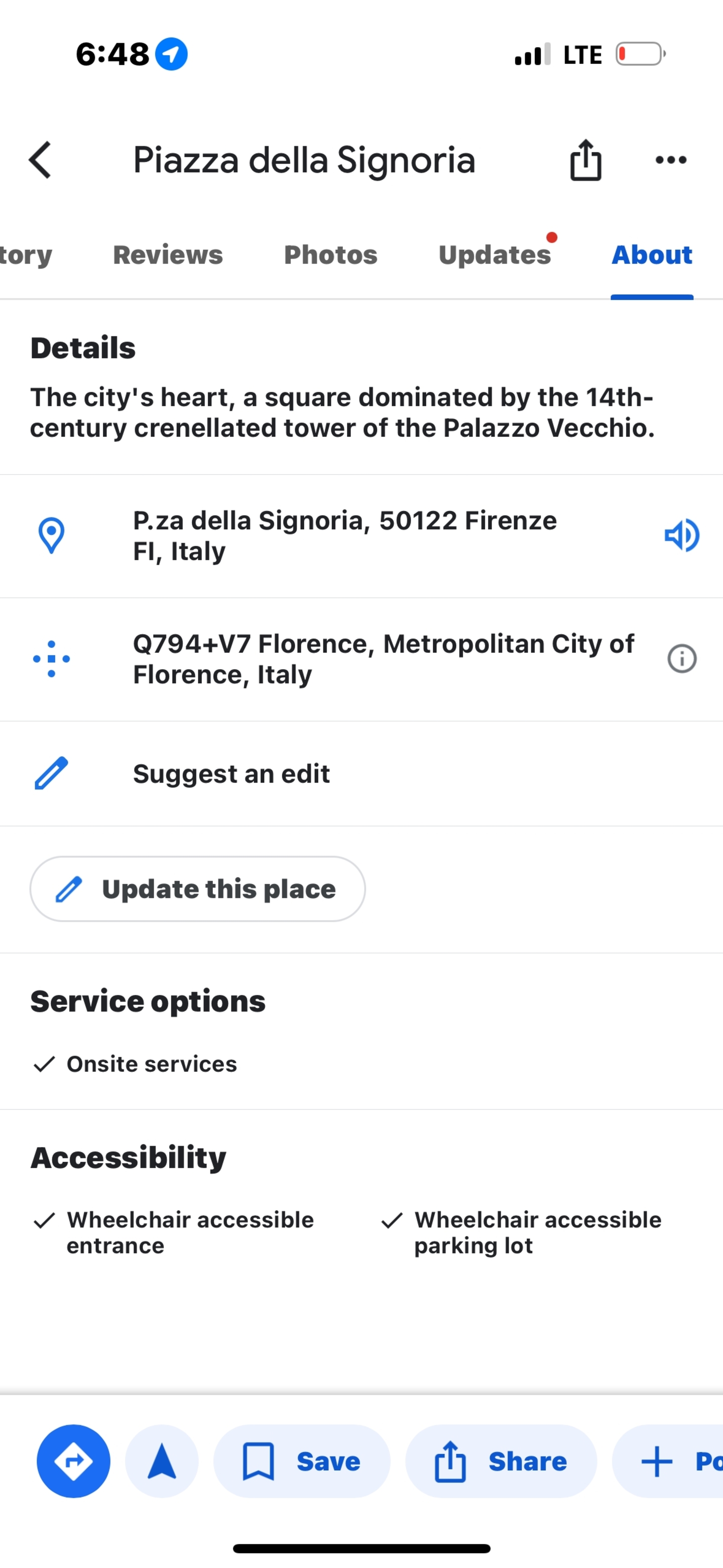Tap the plus code info icon

tap(682, 658)
